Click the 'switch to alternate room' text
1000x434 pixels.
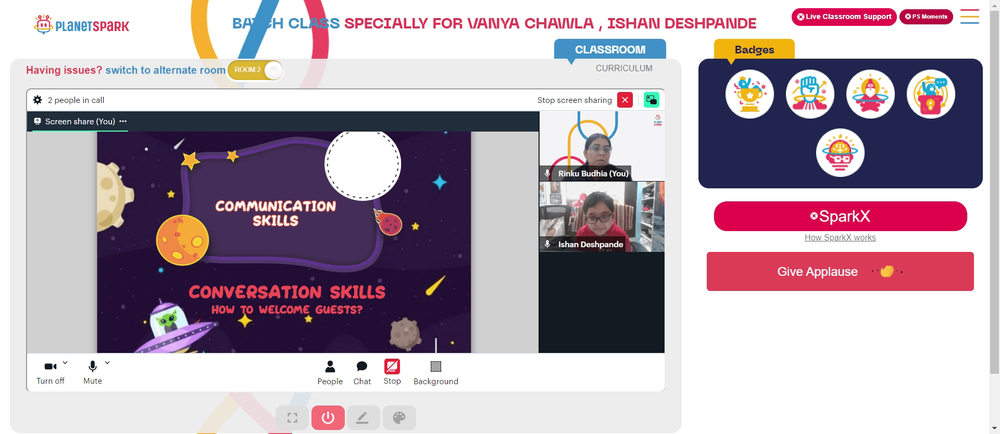tap(166, 70)
